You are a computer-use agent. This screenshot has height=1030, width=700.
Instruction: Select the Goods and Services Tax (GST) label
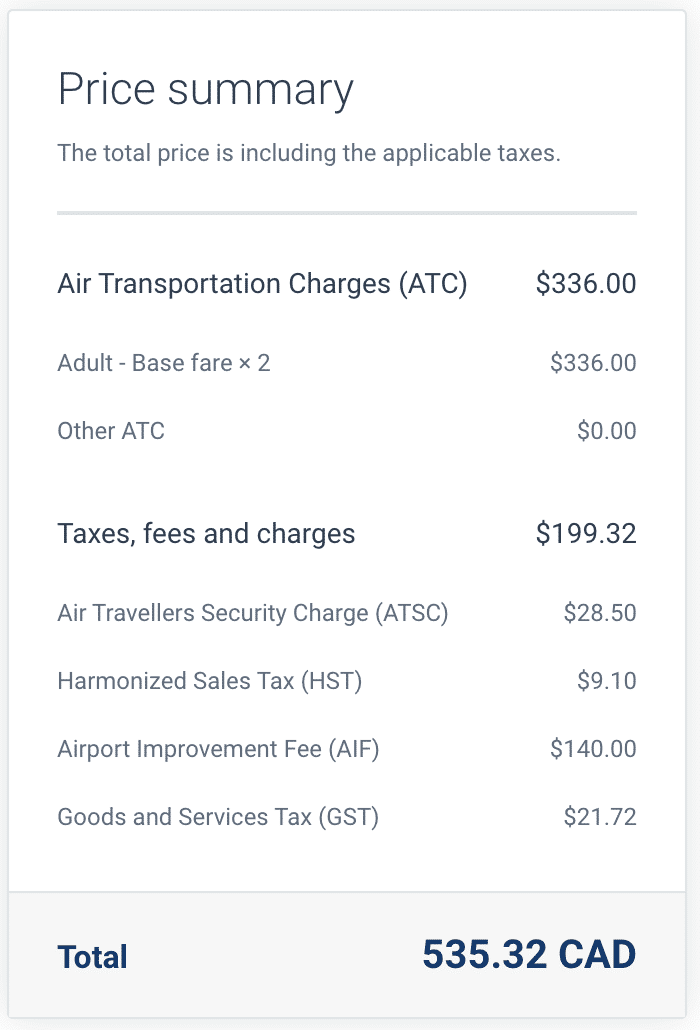click(x=219, y=817)
